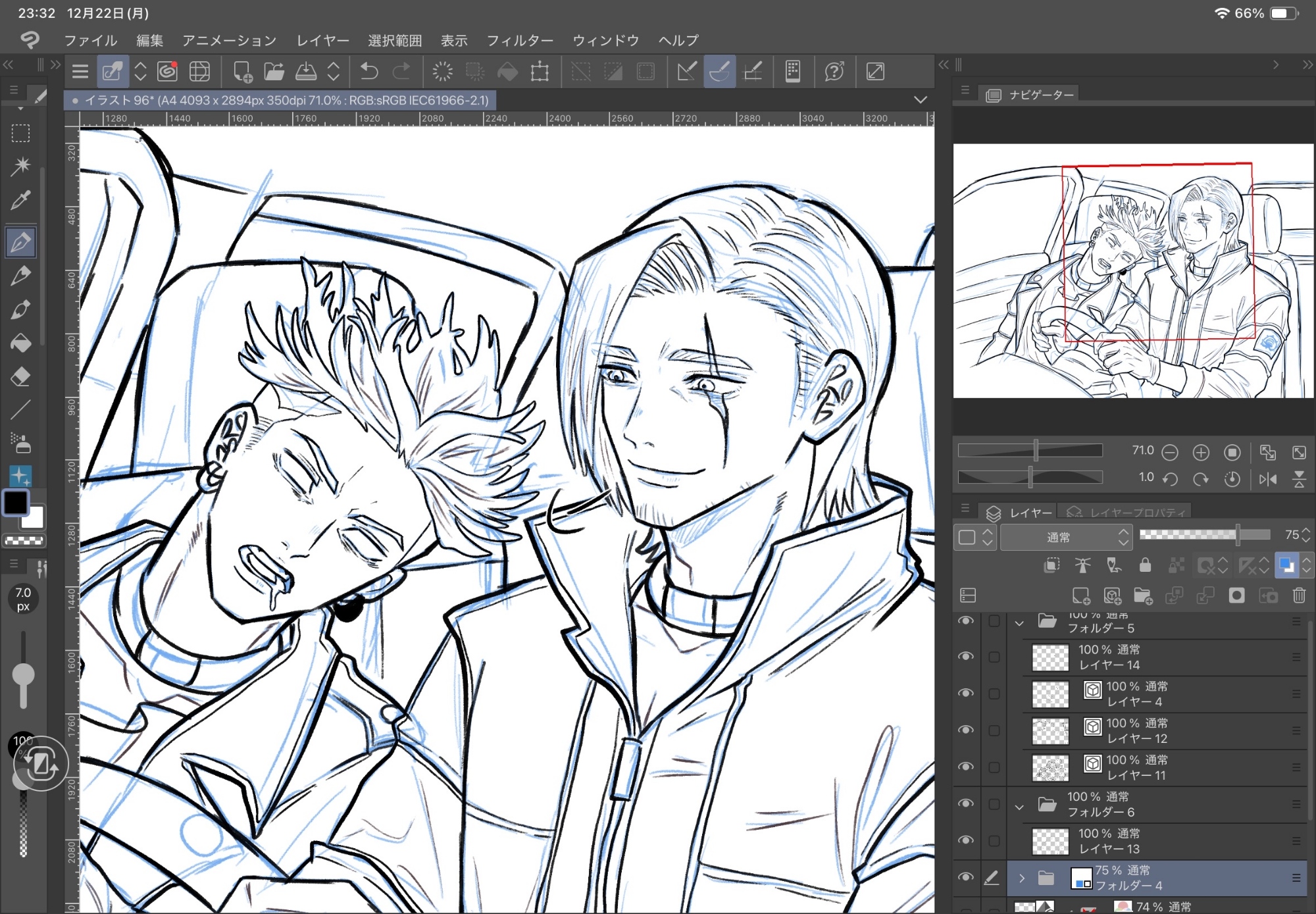Delete layer with trash icon
1316x914 pixels.
(x=1299, y=596)
